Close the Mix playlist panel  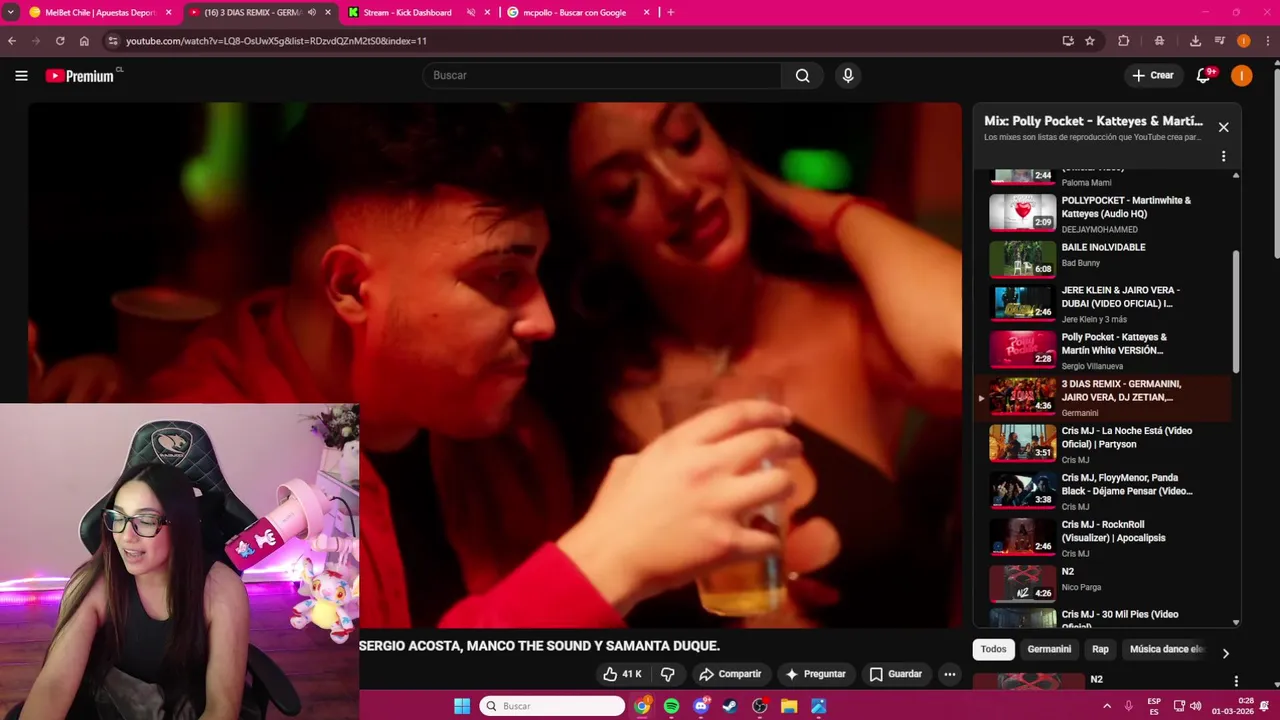(1223, 127)
